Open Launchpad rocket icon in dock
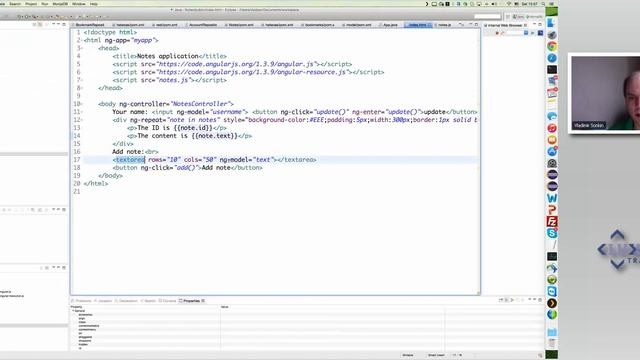 (552, 35)
